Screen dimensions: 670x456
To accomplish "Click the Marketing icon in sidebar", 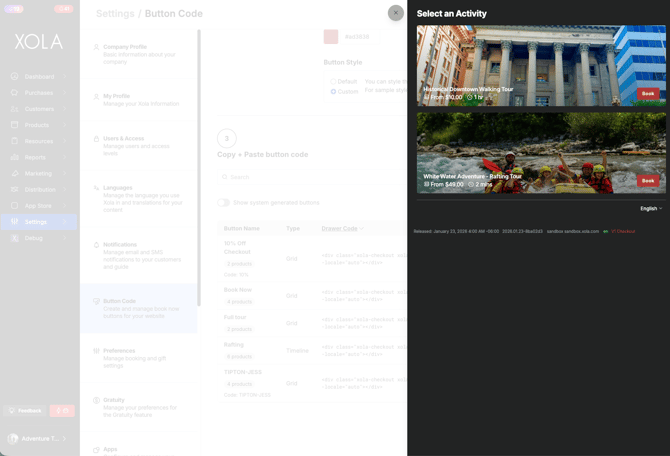I will [x=15, y=174].
